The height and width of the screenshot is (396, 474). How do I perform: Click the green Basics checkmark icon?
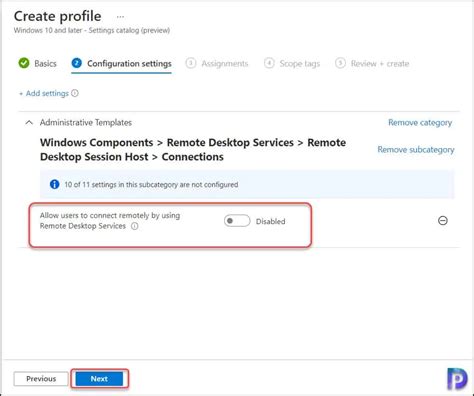pyautogui.click(x=24, y=63)
